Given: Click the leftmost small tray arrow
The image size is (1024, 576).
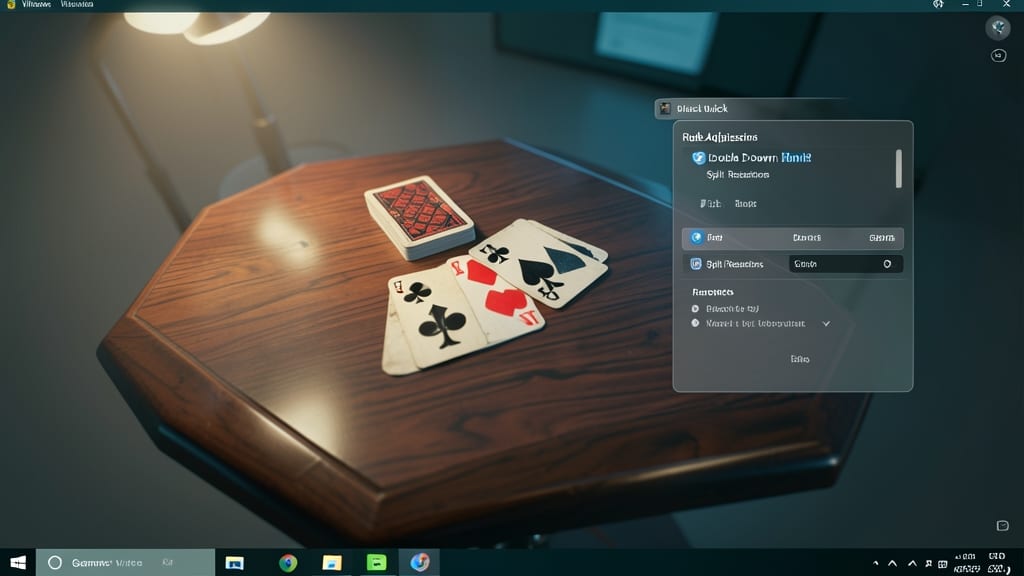Looking at the screenshot, I should pyautogui.click(x=876, y=563).
